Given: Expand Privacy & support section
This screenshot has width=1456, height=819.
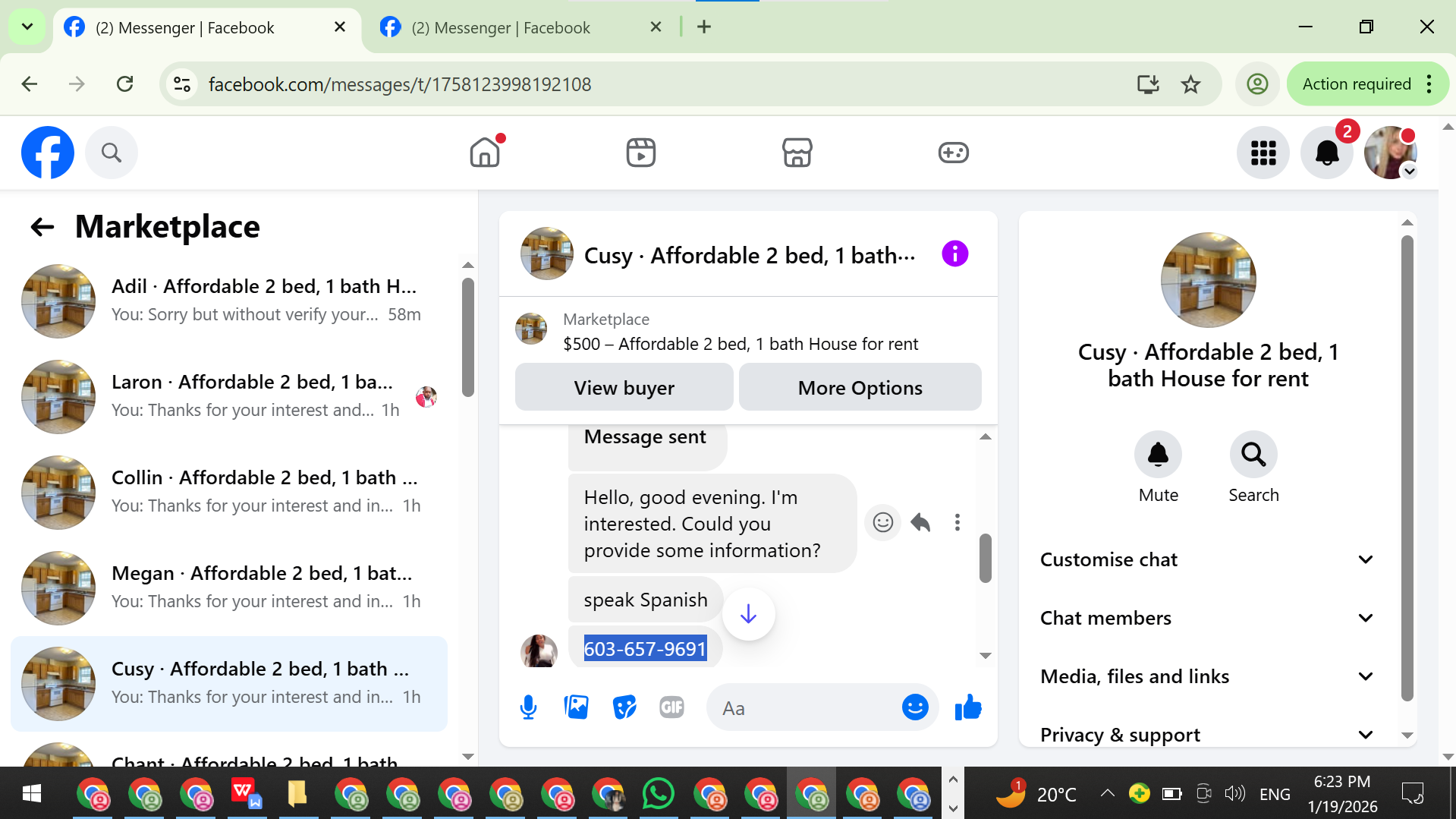Looking at the screenshot, I should click(1208, 735).
